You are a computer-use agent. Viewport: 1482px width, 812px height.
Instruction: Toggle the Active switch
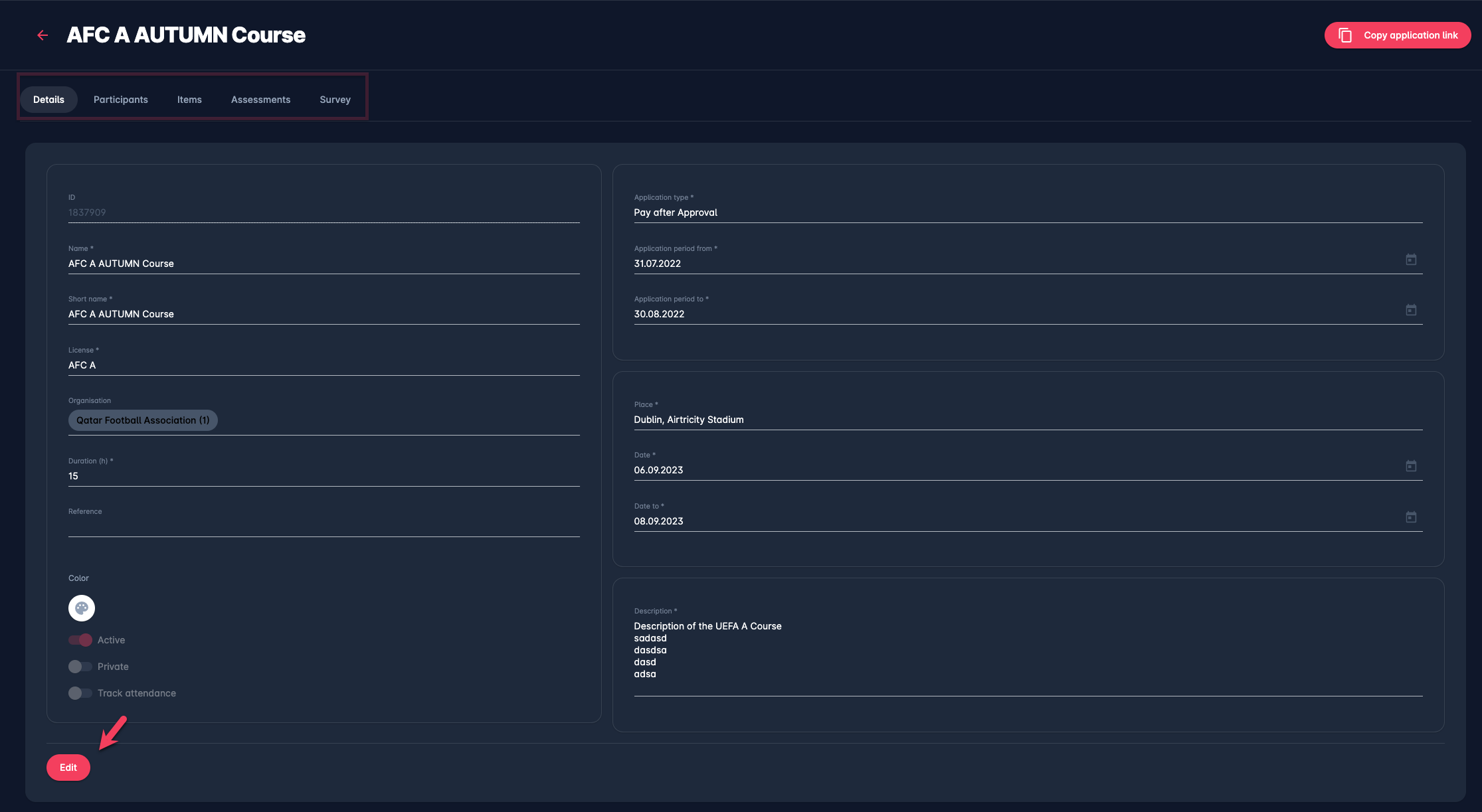pos(80,640)
